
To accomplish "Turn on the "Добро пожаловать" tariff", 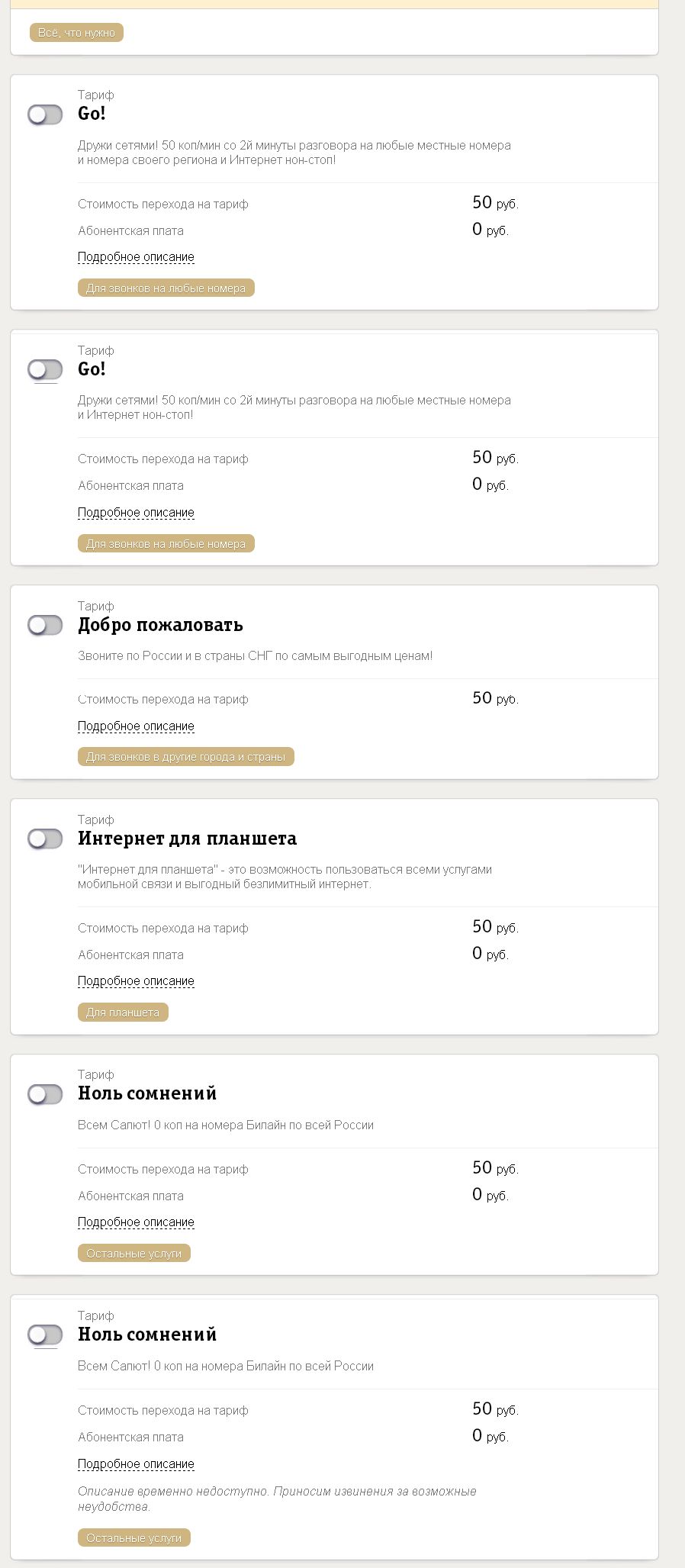I will pyautogui.click(x=45, y=625).
